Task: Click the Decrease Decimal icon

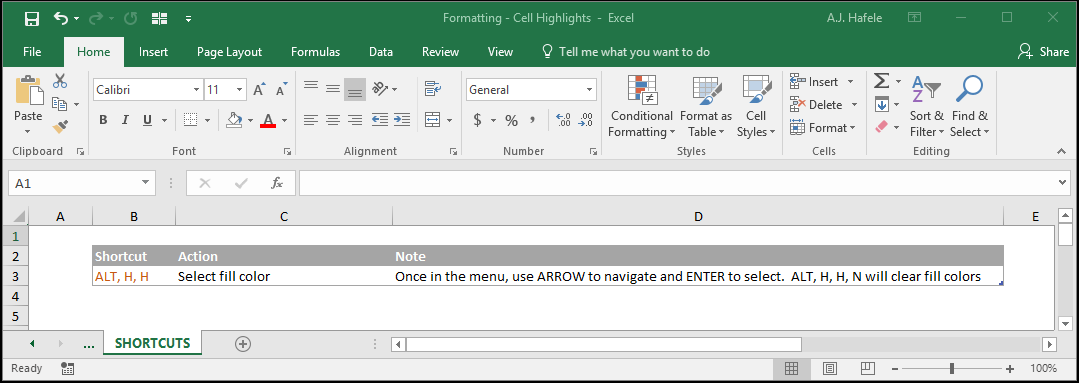Action: coord(586,120)
